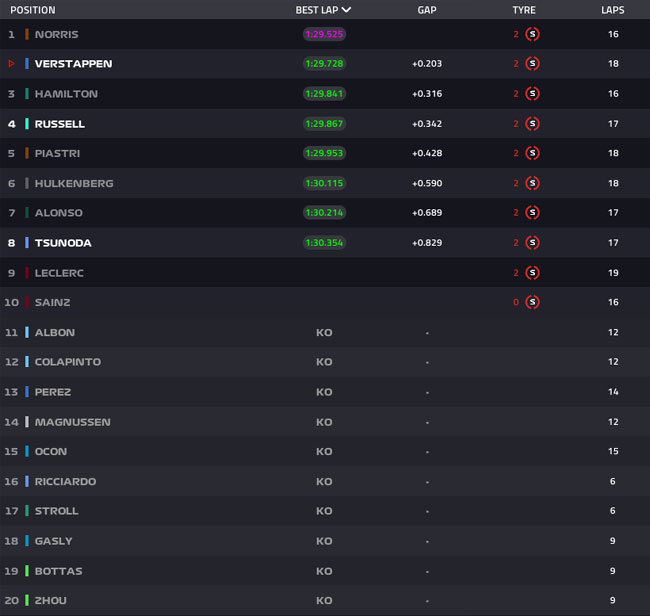Screen dimensions: 650x616
Task: Click Leclerc's soft tyre icon
Action: point(532,273)
